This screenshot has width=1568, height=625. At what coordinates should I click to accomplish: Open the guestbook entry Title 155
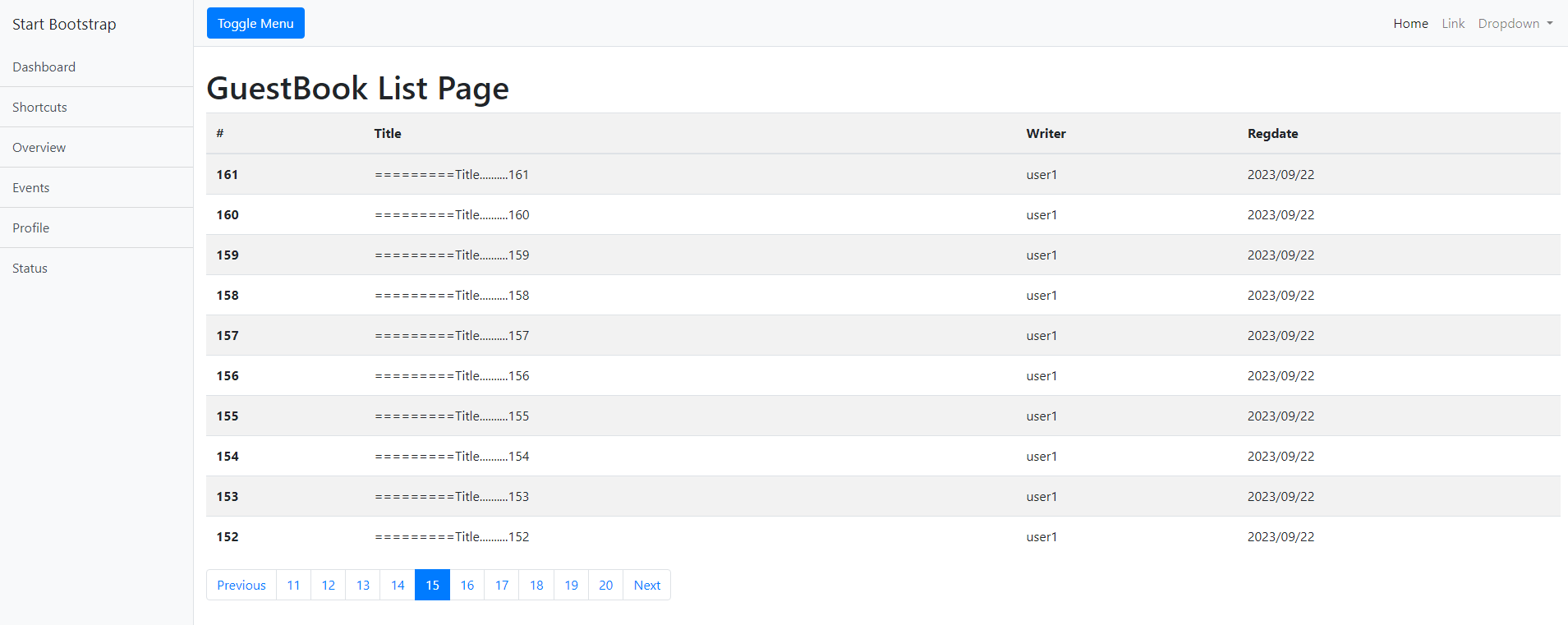point(452,416)
